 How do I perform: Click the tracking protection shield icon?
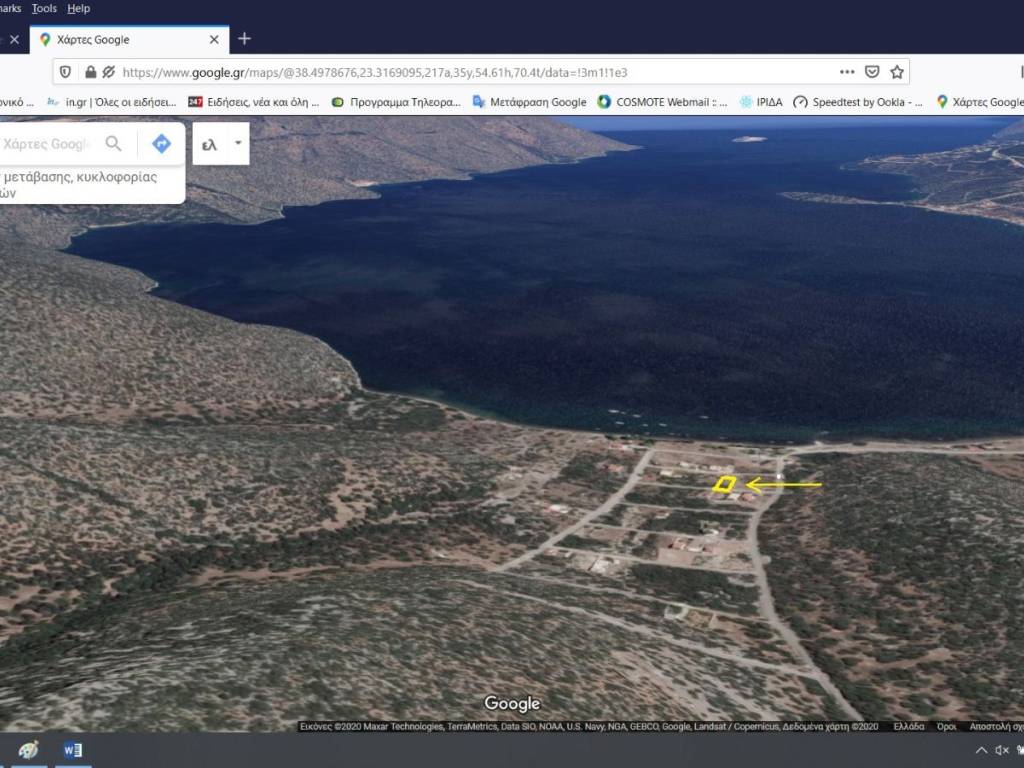[66, 72]
